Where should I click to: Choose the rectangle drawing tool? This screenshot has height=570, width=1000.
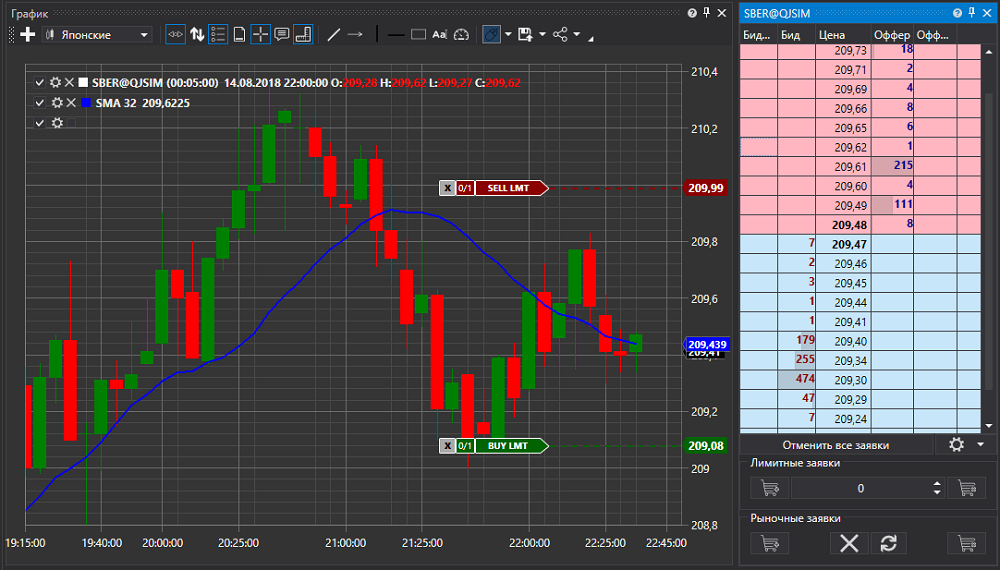pos(418,34)
